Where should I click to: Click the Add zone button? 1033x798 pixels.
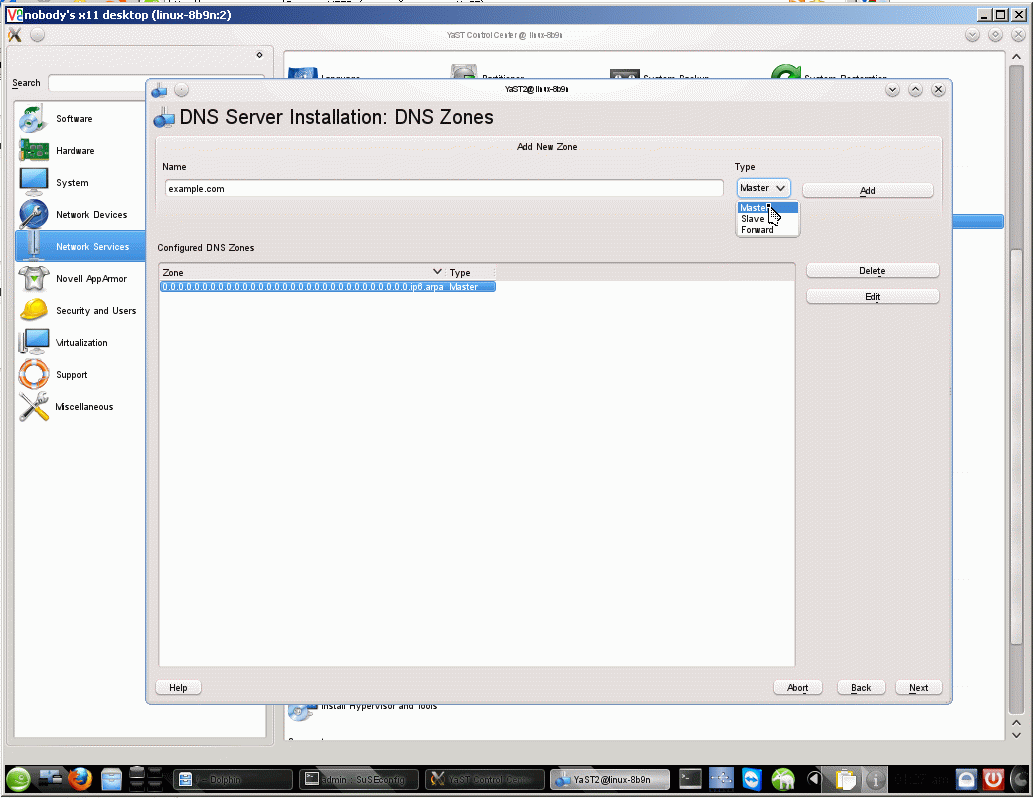(x=867, y=190)
